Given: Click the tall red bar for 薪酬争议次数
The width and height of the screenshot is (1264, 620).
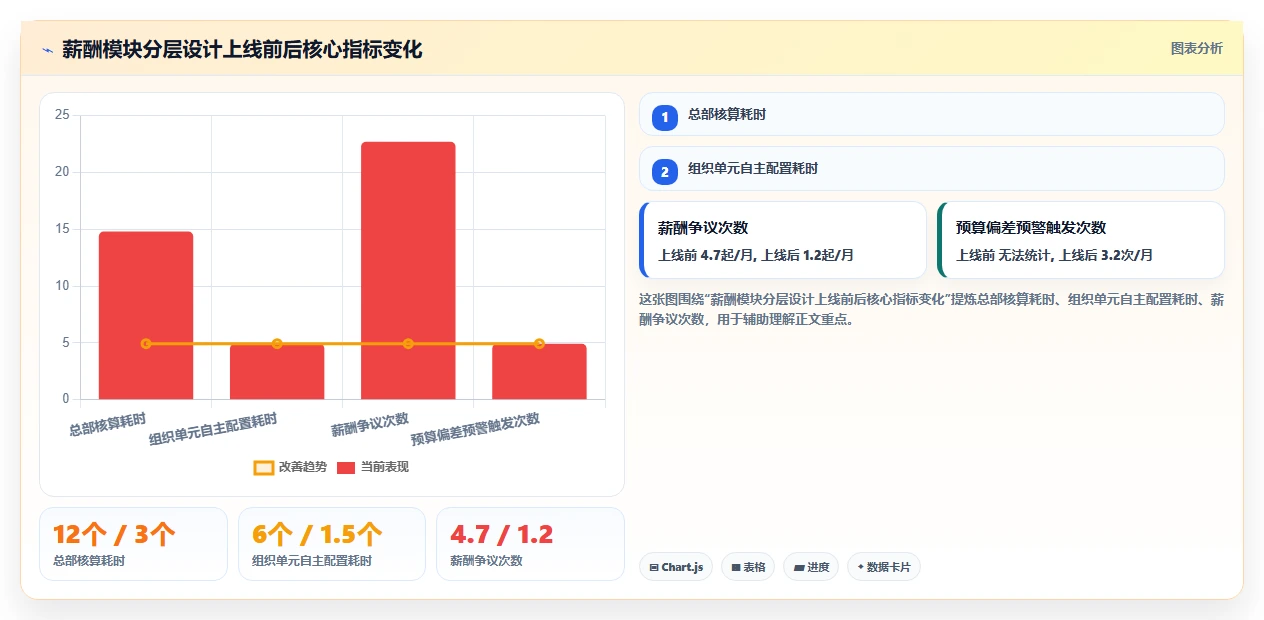Looking at the screenshot, I should point(408,270).
